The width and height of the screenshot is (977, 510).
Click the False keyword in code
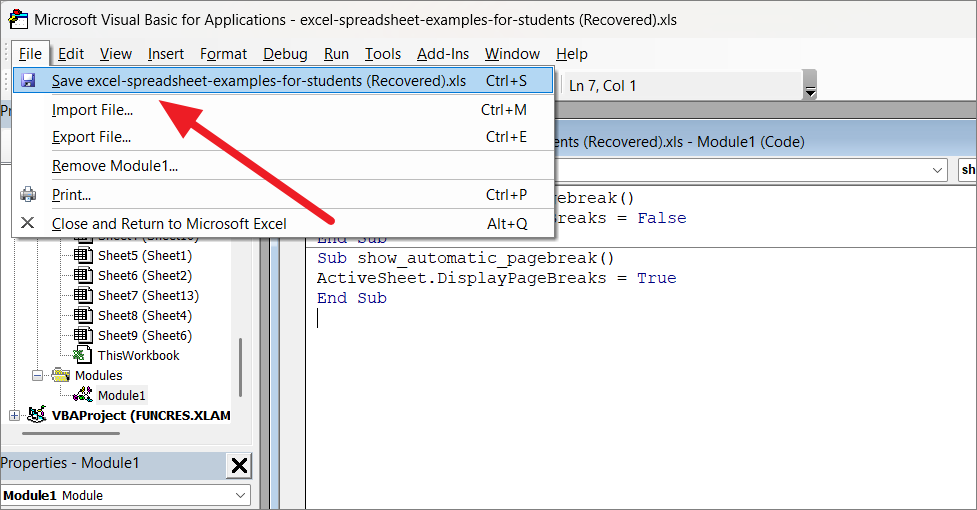click(x=662, y=219)
